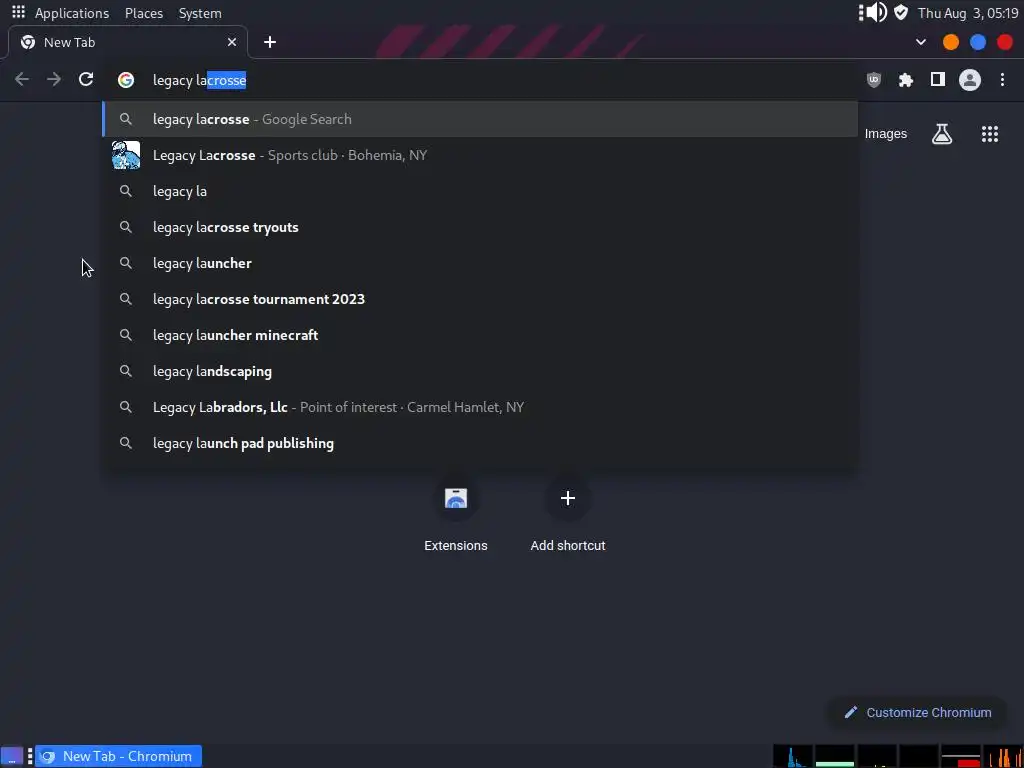Expand the tab search chevron
Screen dimensions: 1024x768
[x=921, y=42]
